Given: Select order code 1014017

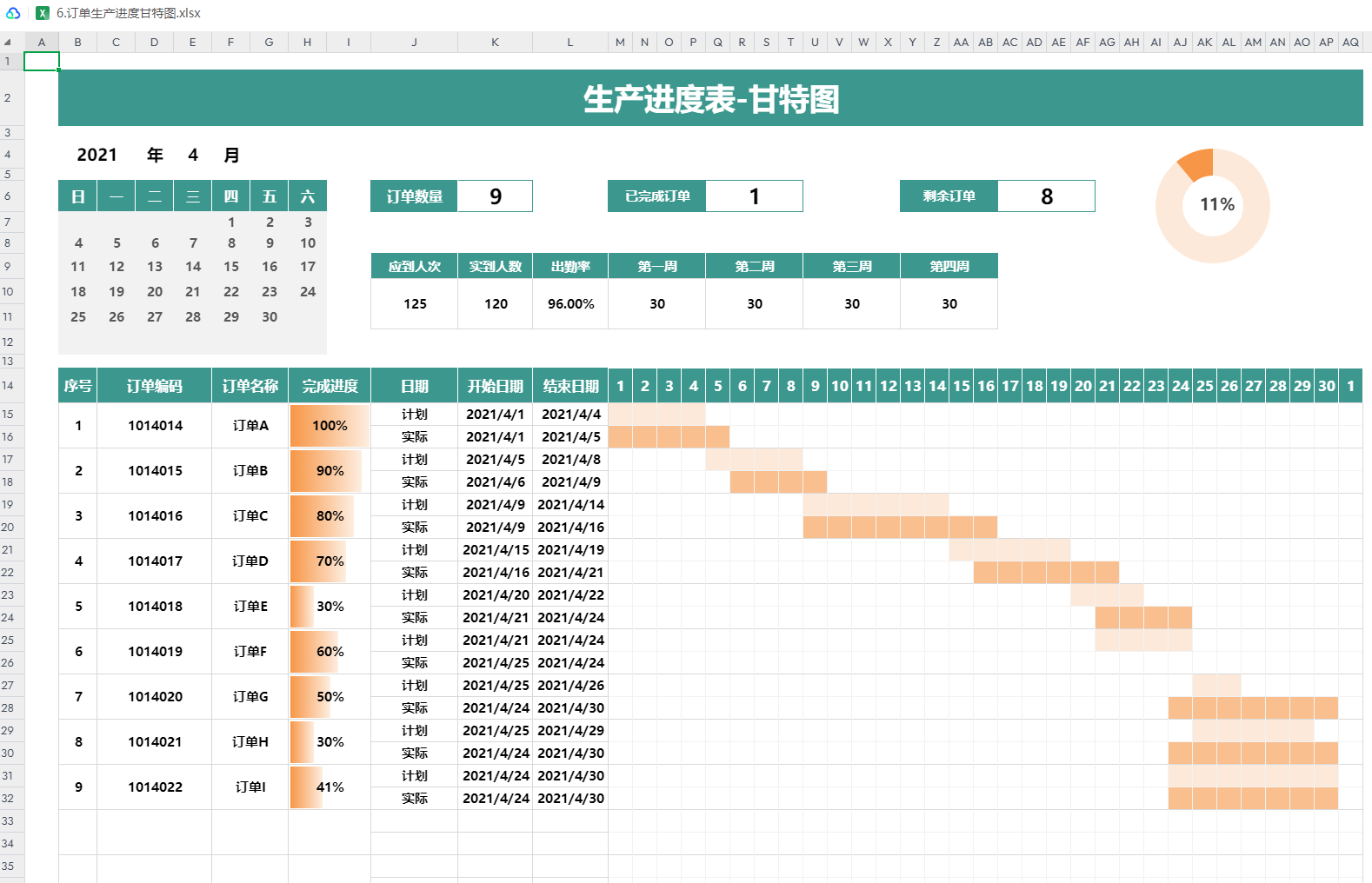Looking at the screenshot, I should 155,561.
